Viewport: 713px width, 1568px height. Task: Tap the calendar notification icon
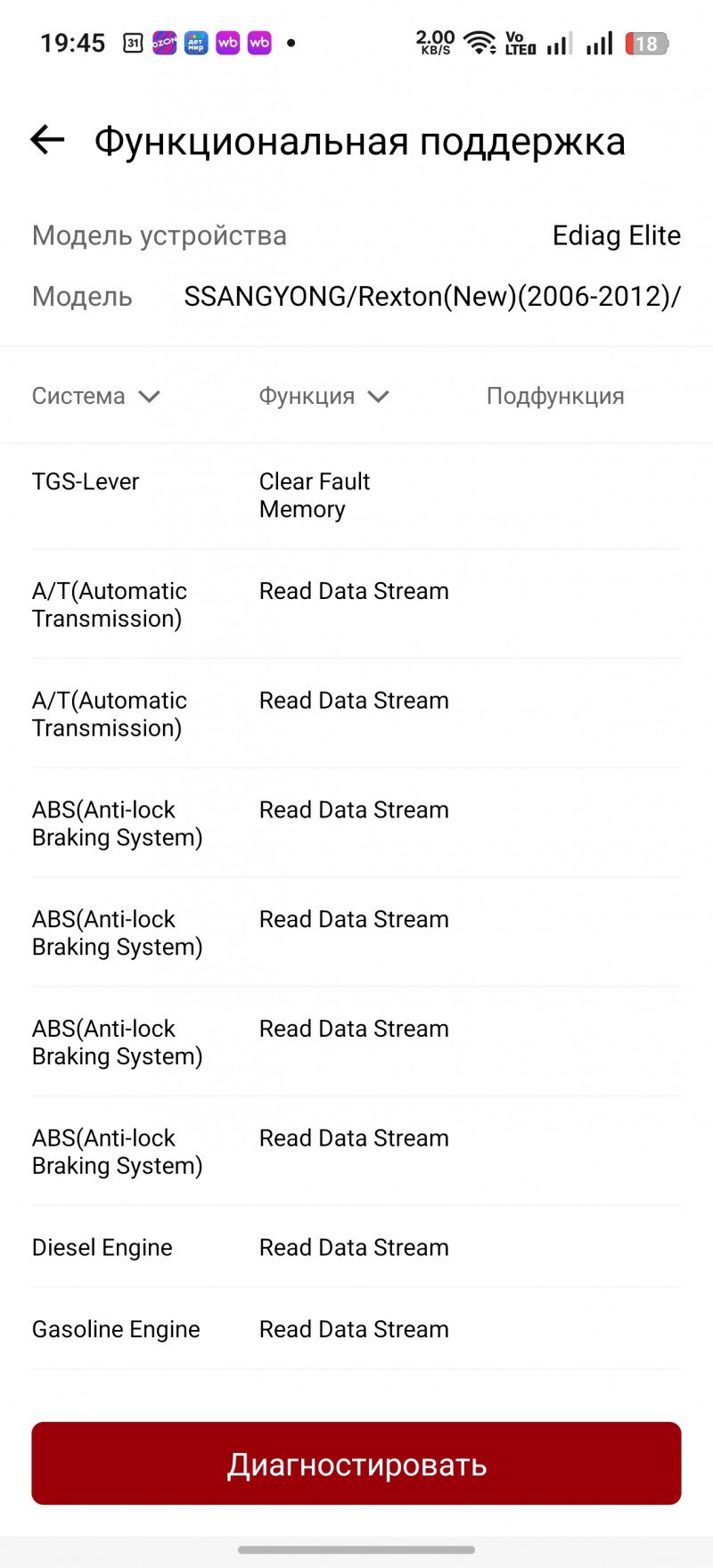pyautogui.click(x=133, y=43)
